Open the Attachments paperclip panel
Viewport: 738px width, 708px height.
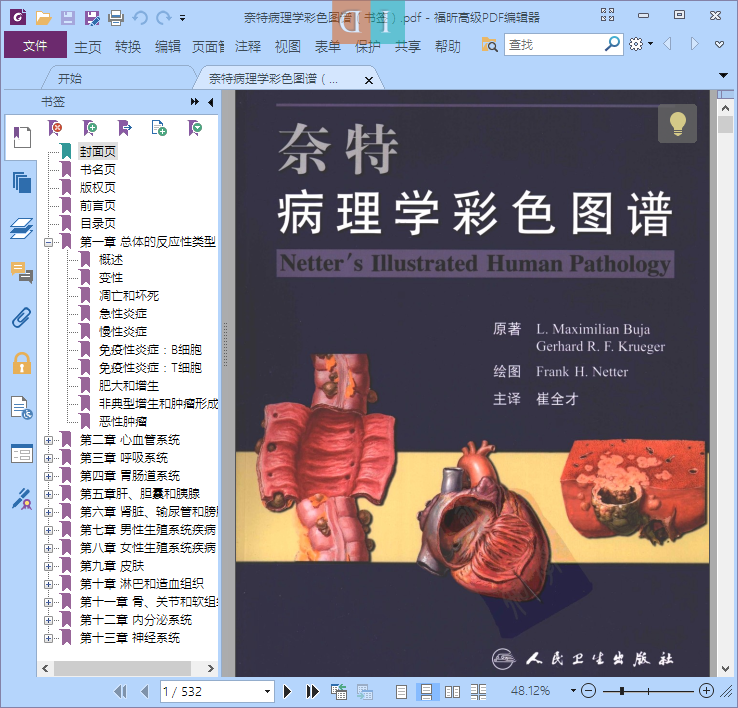click(x=22, y=318)
